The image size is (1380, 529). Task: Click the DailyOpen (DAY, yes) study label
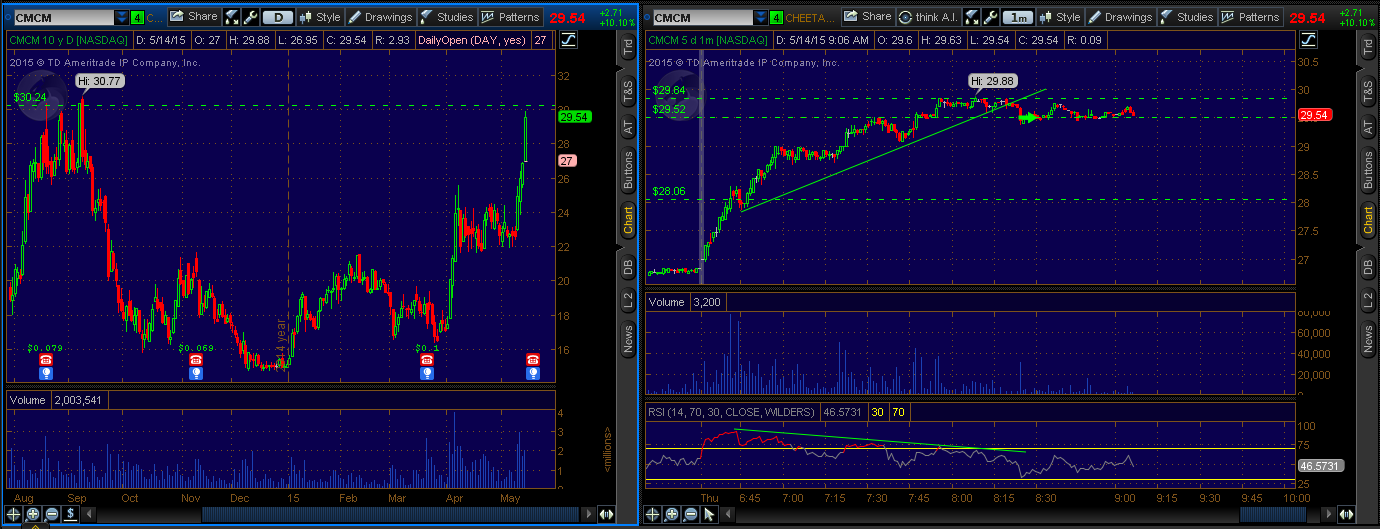pos(475,39)
